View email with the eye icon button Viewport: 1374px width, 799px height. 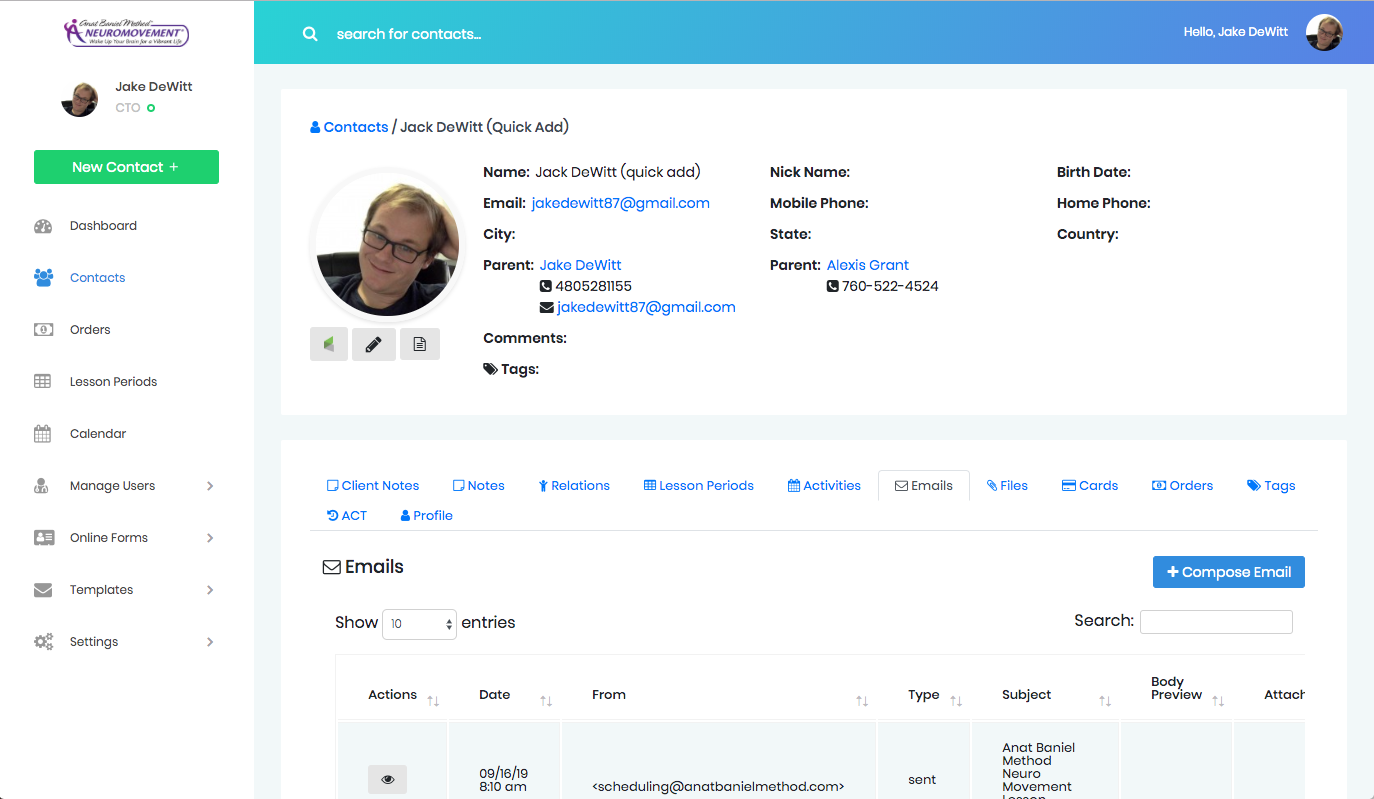pyautogui.click(x=387, y=779)
